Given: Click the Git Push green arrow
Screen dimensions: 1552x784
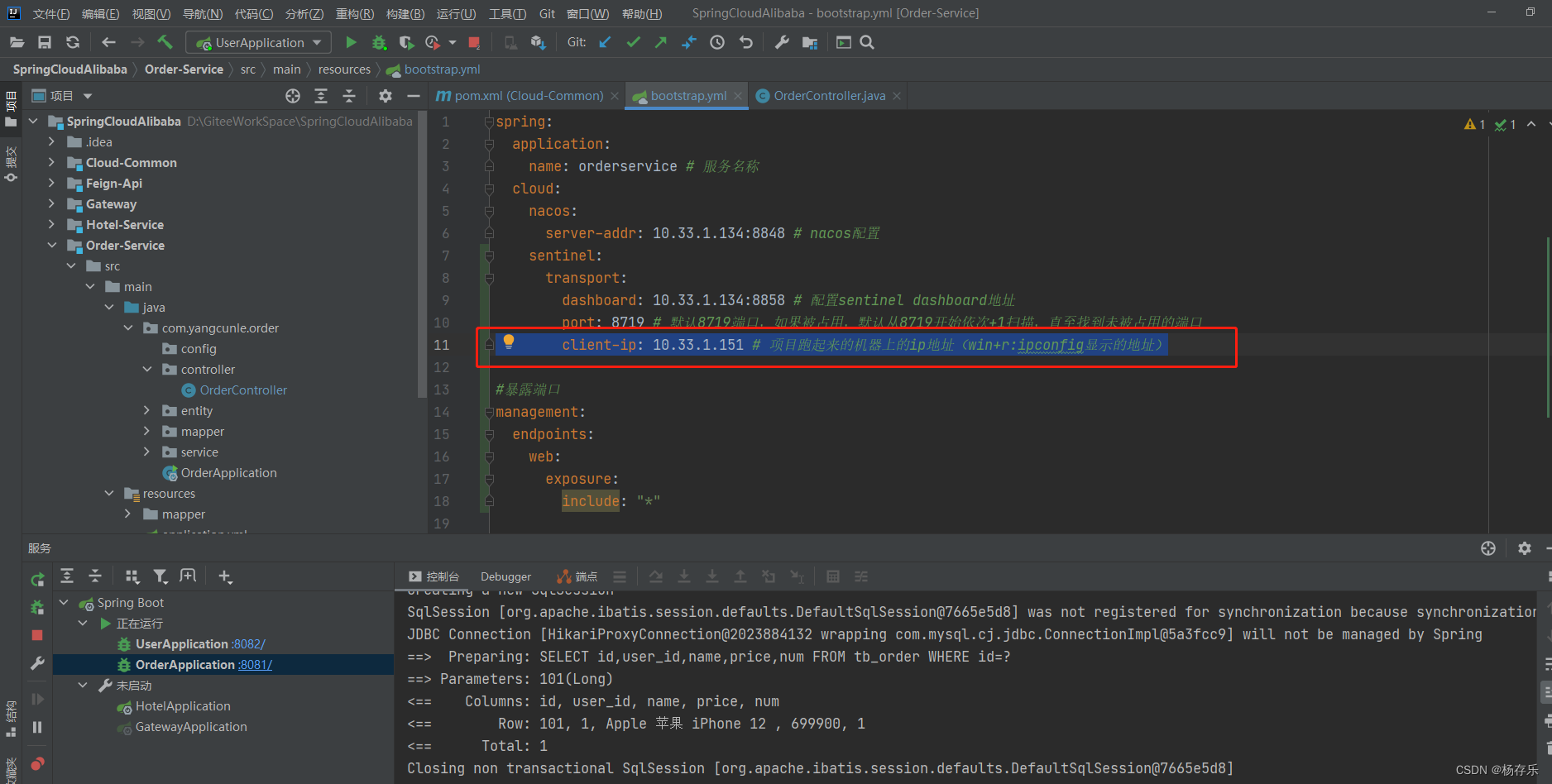Looking at the screenshot, I should click(x=660, y=42).
